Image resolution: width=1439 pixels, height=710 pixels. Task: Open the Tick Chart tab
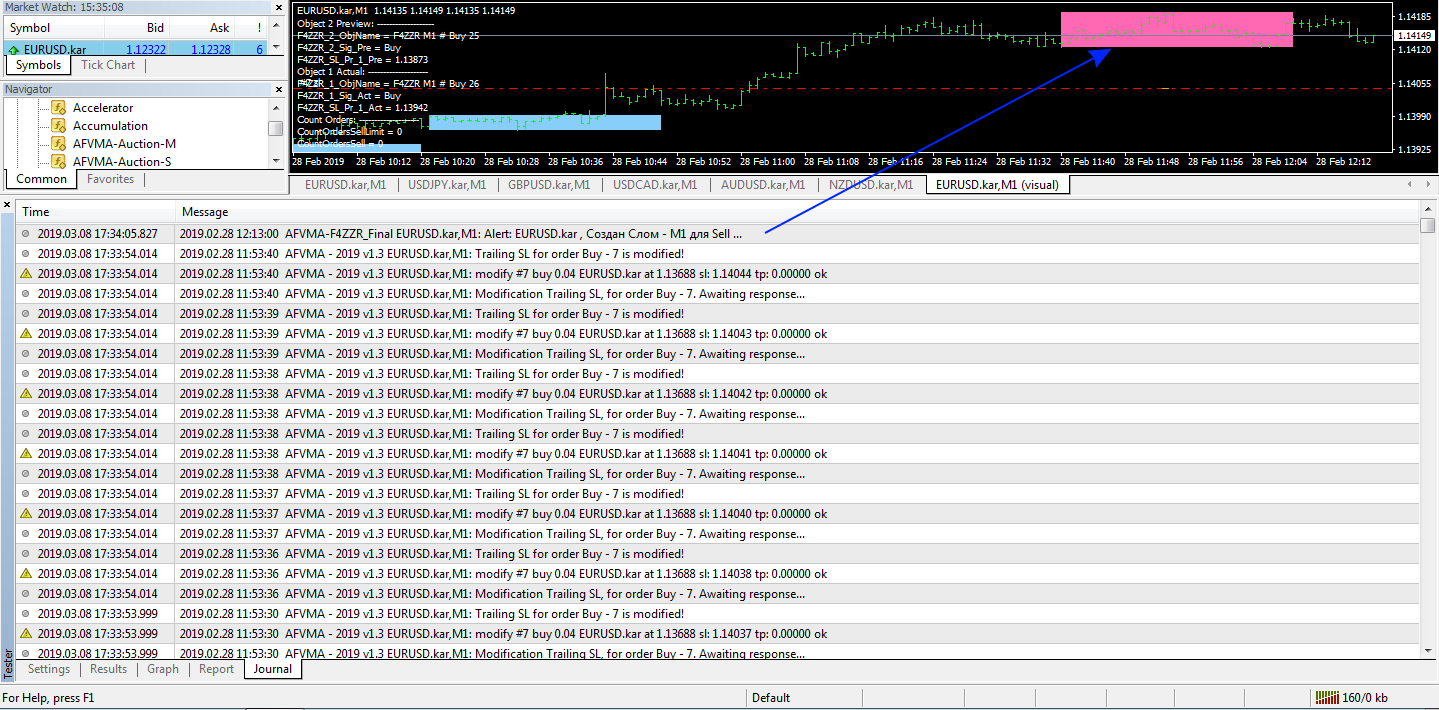108,65
